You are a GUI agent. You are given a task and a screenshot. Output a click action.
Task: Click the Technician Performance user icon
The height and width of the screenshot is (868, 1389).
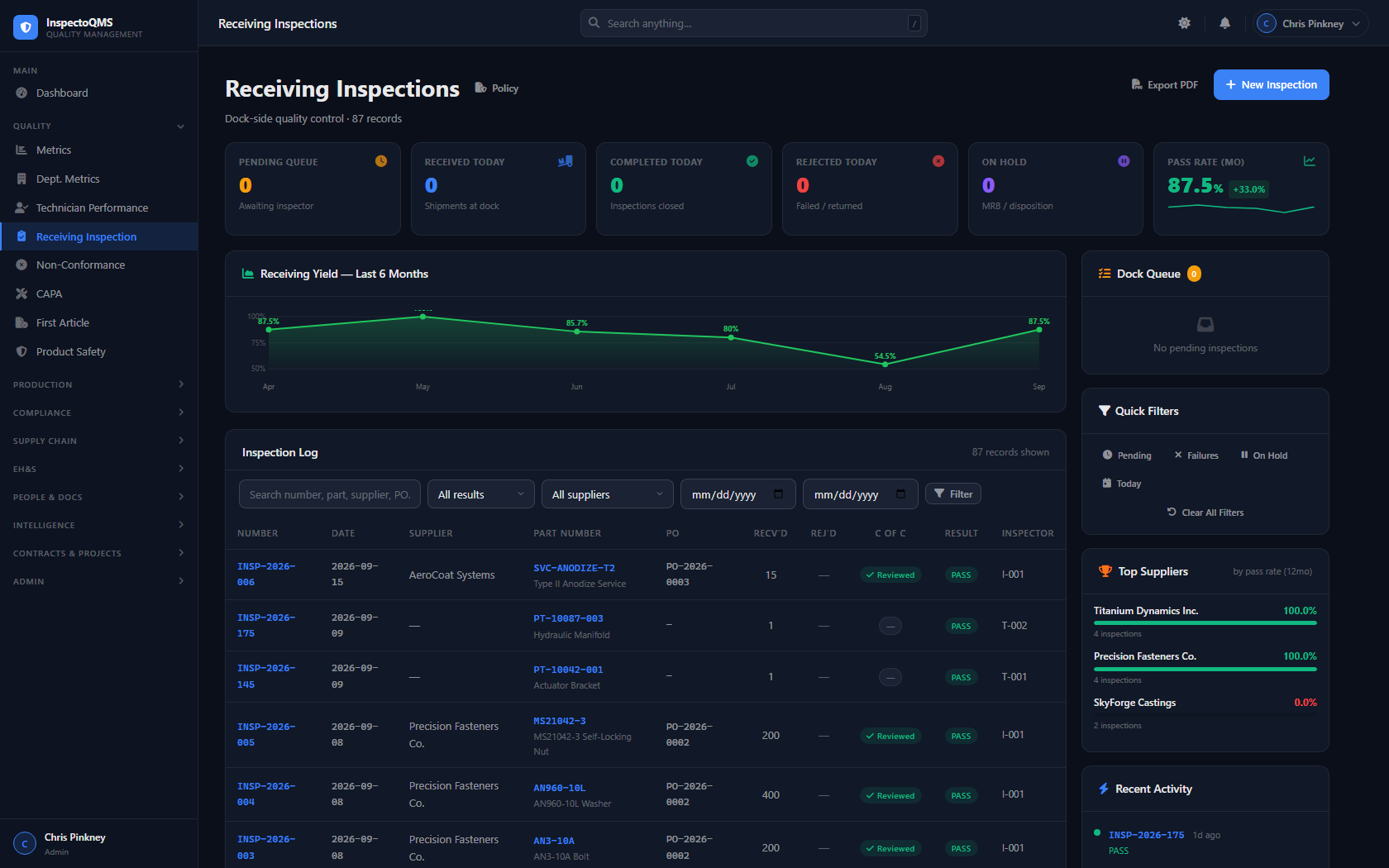pos(21,207)
